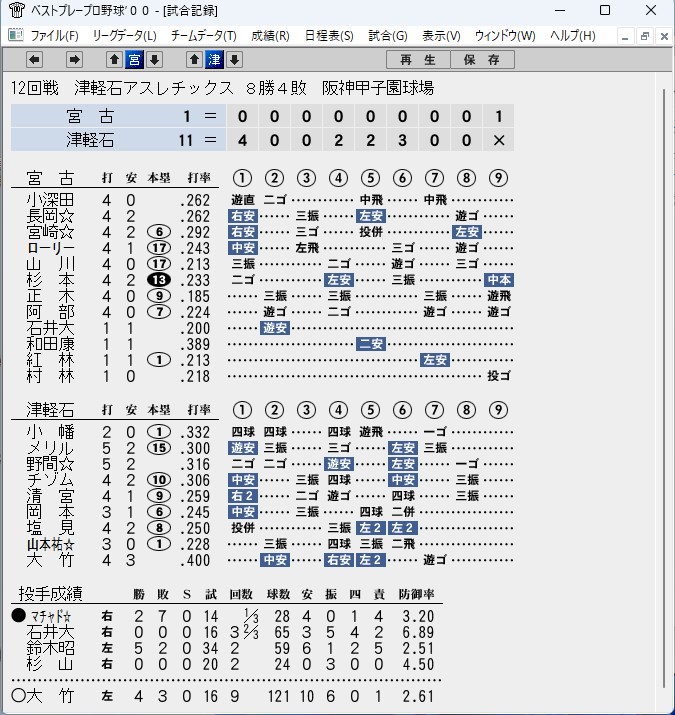Click 和田康's 二安 result in 5th inning
This screenshot has width=675, height=715.
click(371, 344)
